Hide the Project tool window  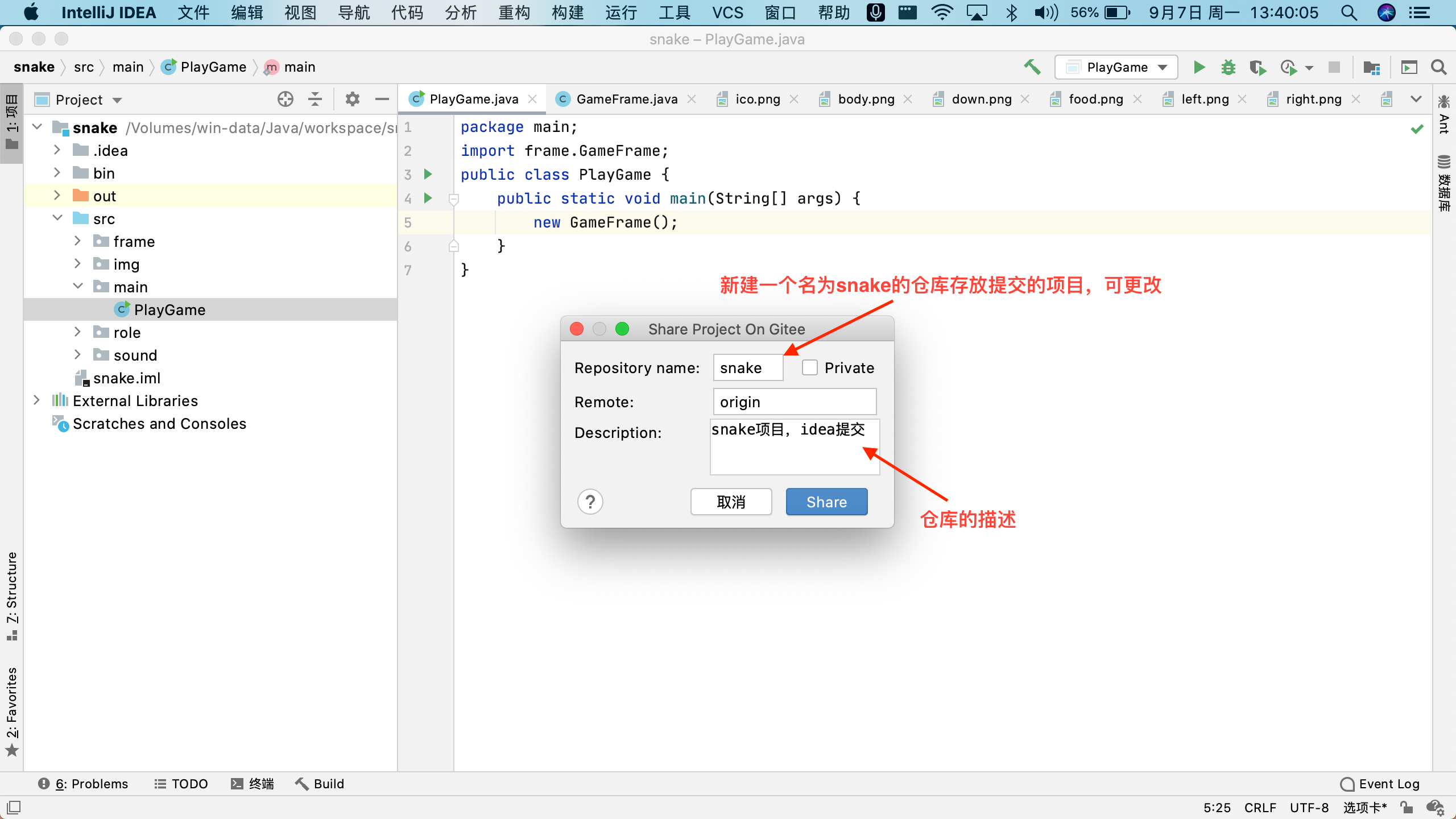tap(382, 100)
